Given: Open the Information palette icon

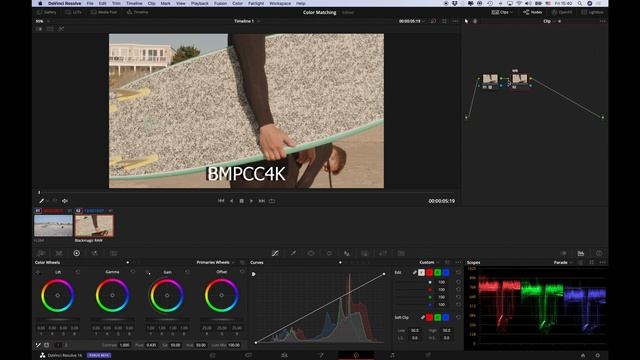Looking at the screenshot, I should click(x=599, y=253).
